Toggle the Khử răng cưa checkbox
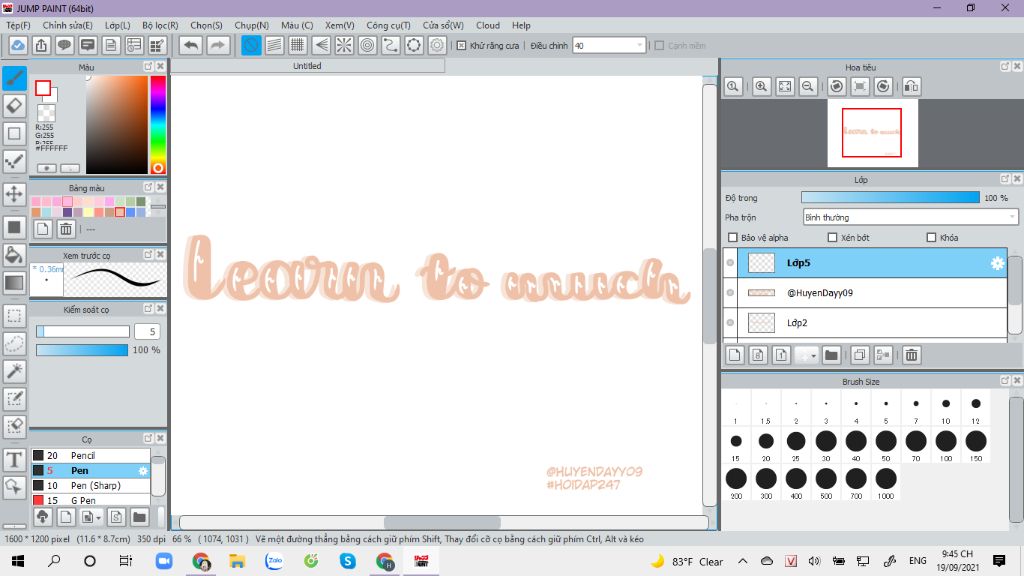 (x=462, y=46)
